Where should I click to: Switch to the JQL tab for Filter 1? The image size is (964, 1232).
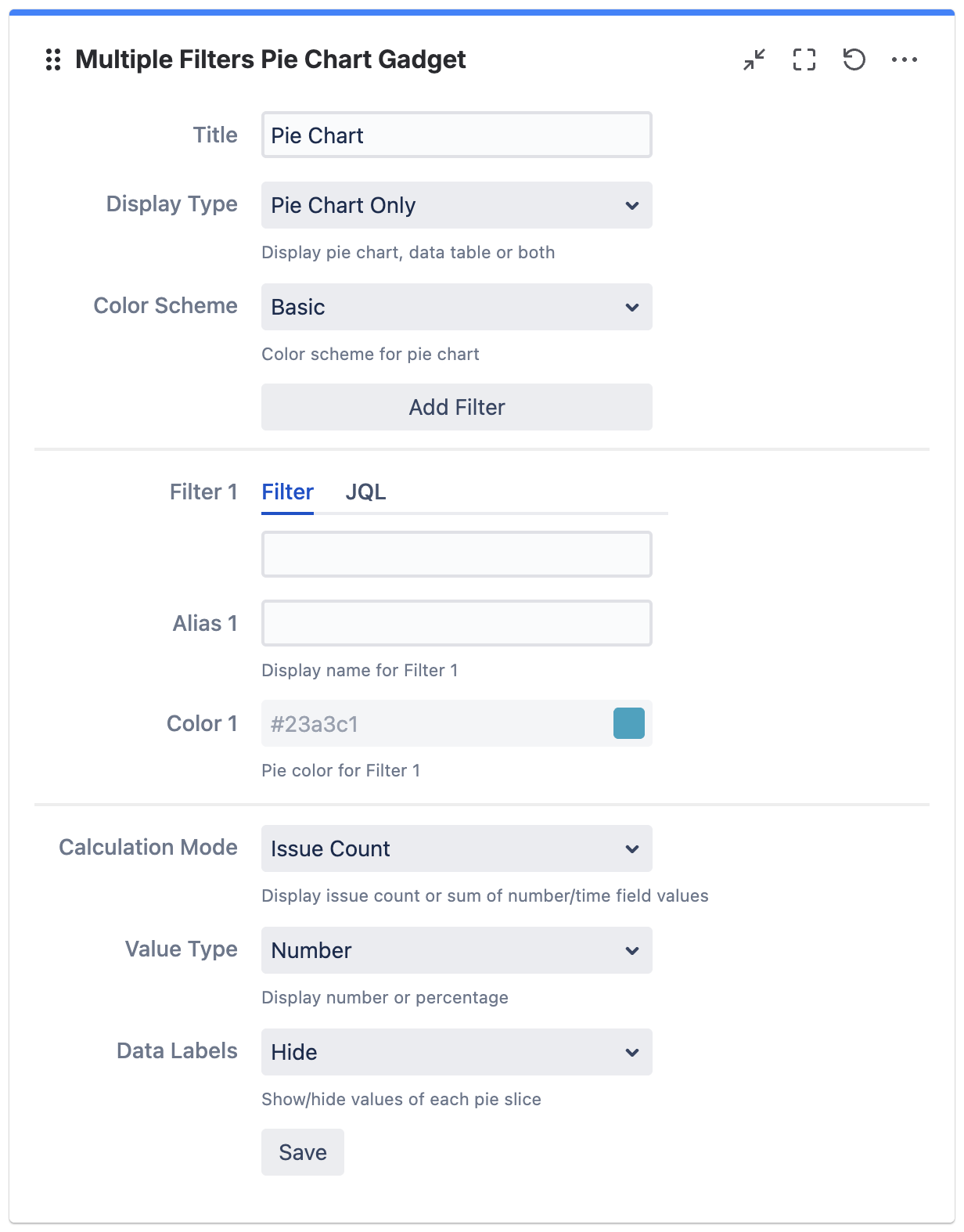click(x=366, y=492)
